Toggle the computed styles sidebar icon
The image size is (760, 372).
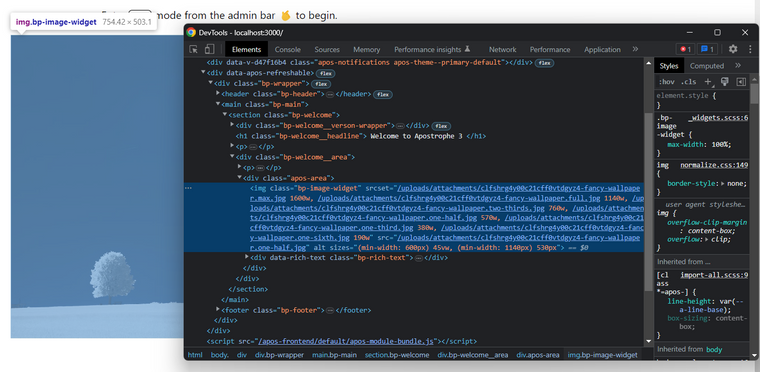point(741,82)
